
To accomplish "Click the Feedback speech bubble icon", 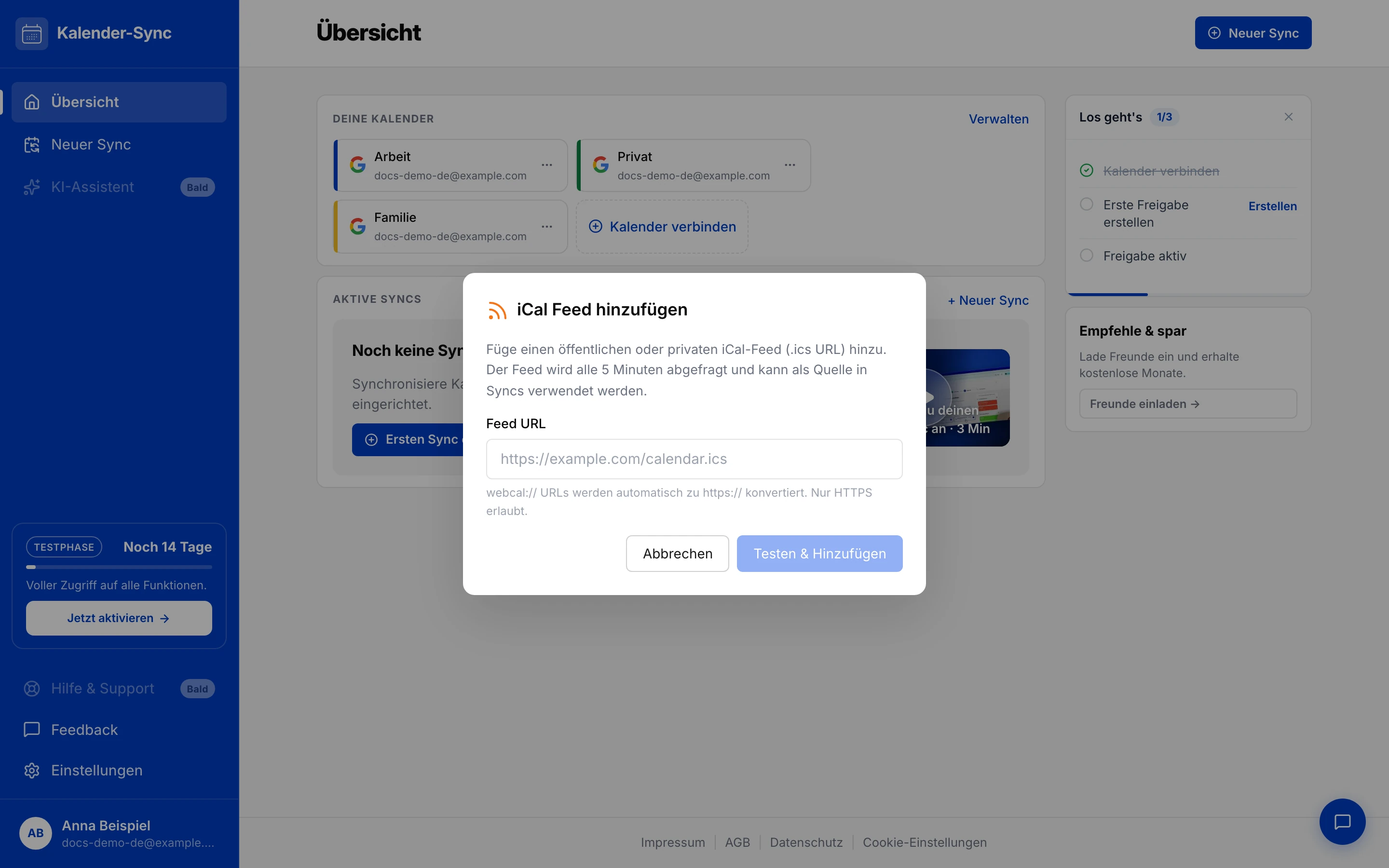I will pyautogui.click(x=31, y=730).
